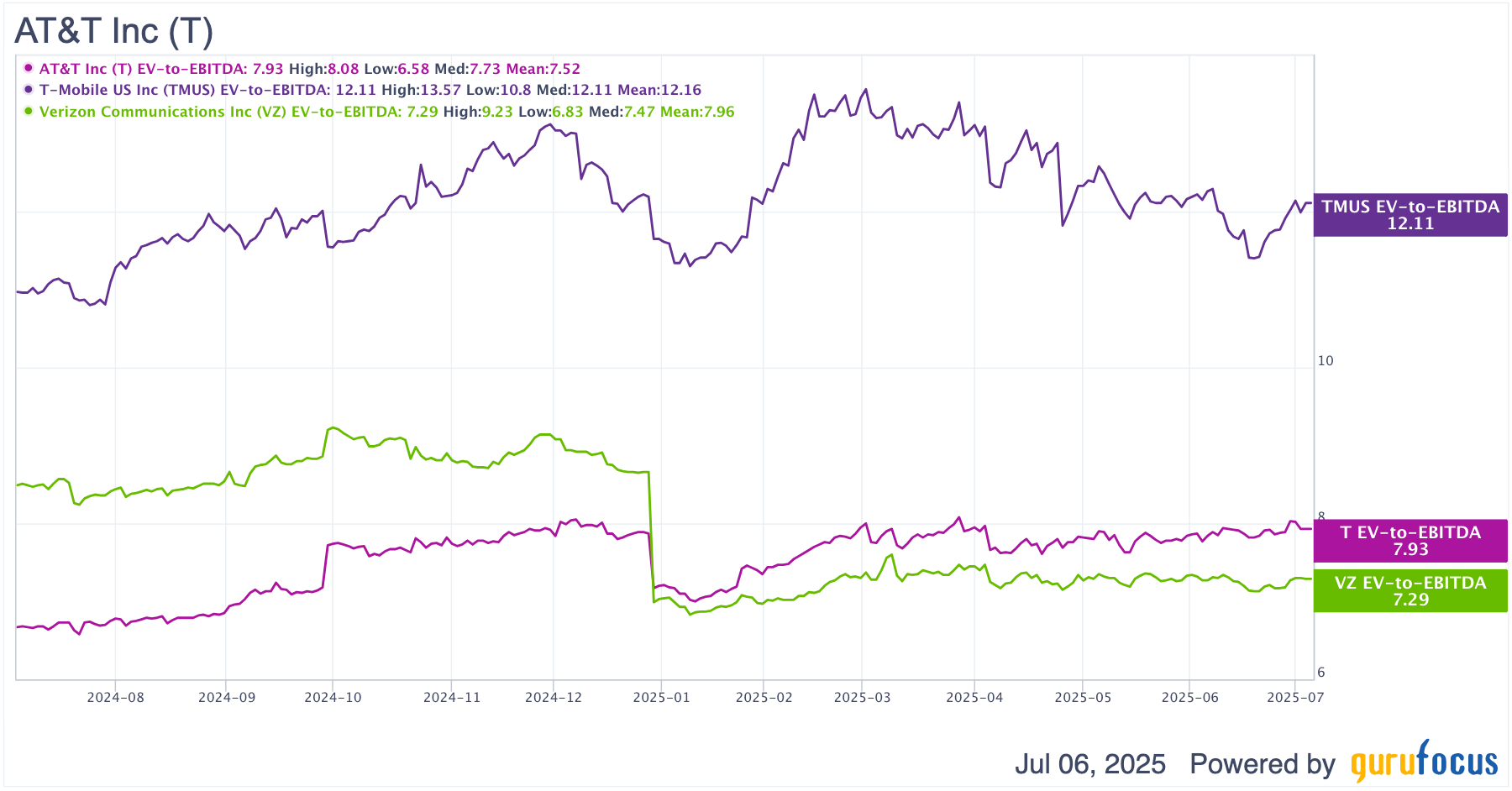Click the Jul 06, 2025 date text
The width and height of the screenshot is (1512, 791).
pyautogui.click(x=1089, y=763)
